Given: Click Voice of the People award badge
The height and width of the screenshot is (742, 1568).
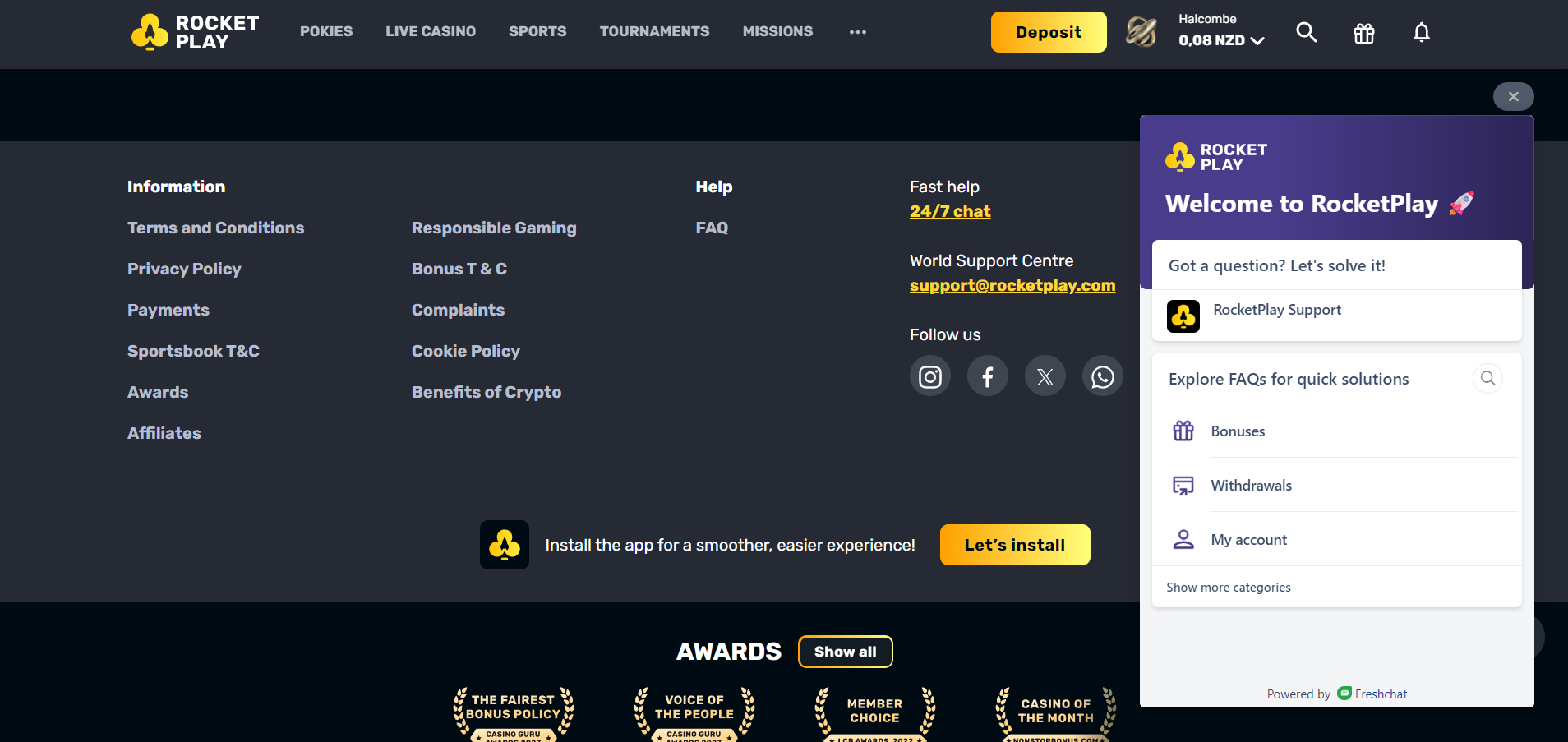Looking at the screenshot, I should coord(694,714).
